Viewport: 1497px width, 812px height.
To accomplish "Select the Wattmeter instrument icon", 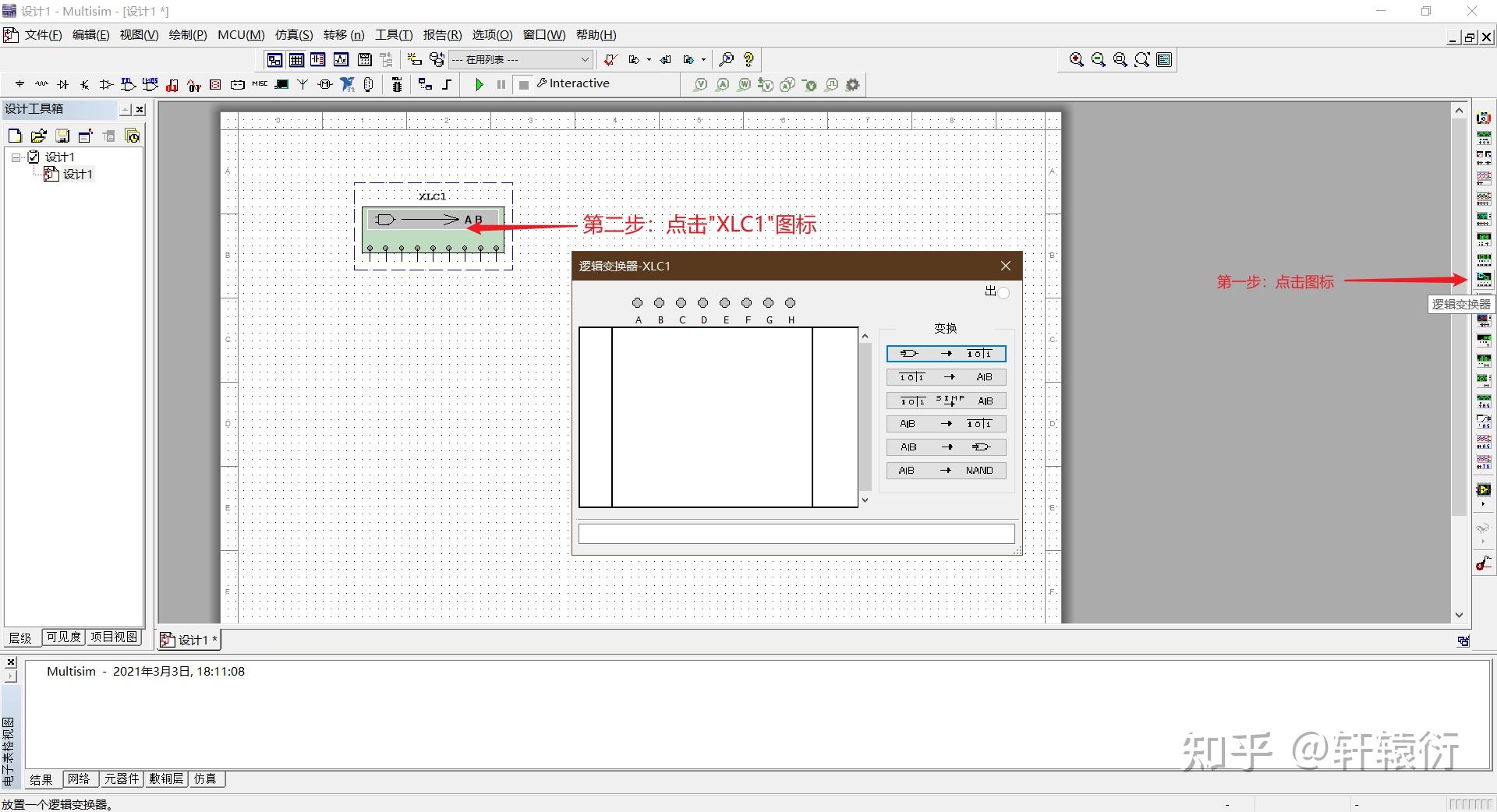I will [1484, 158].
